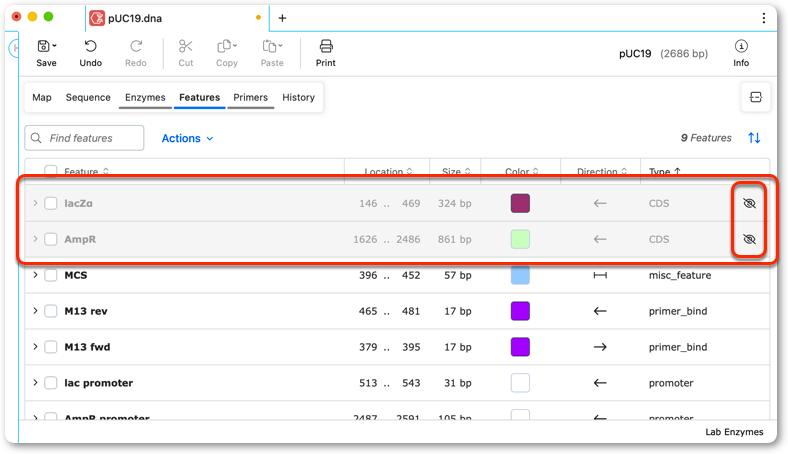Select the Features tab

click(200, 98)
